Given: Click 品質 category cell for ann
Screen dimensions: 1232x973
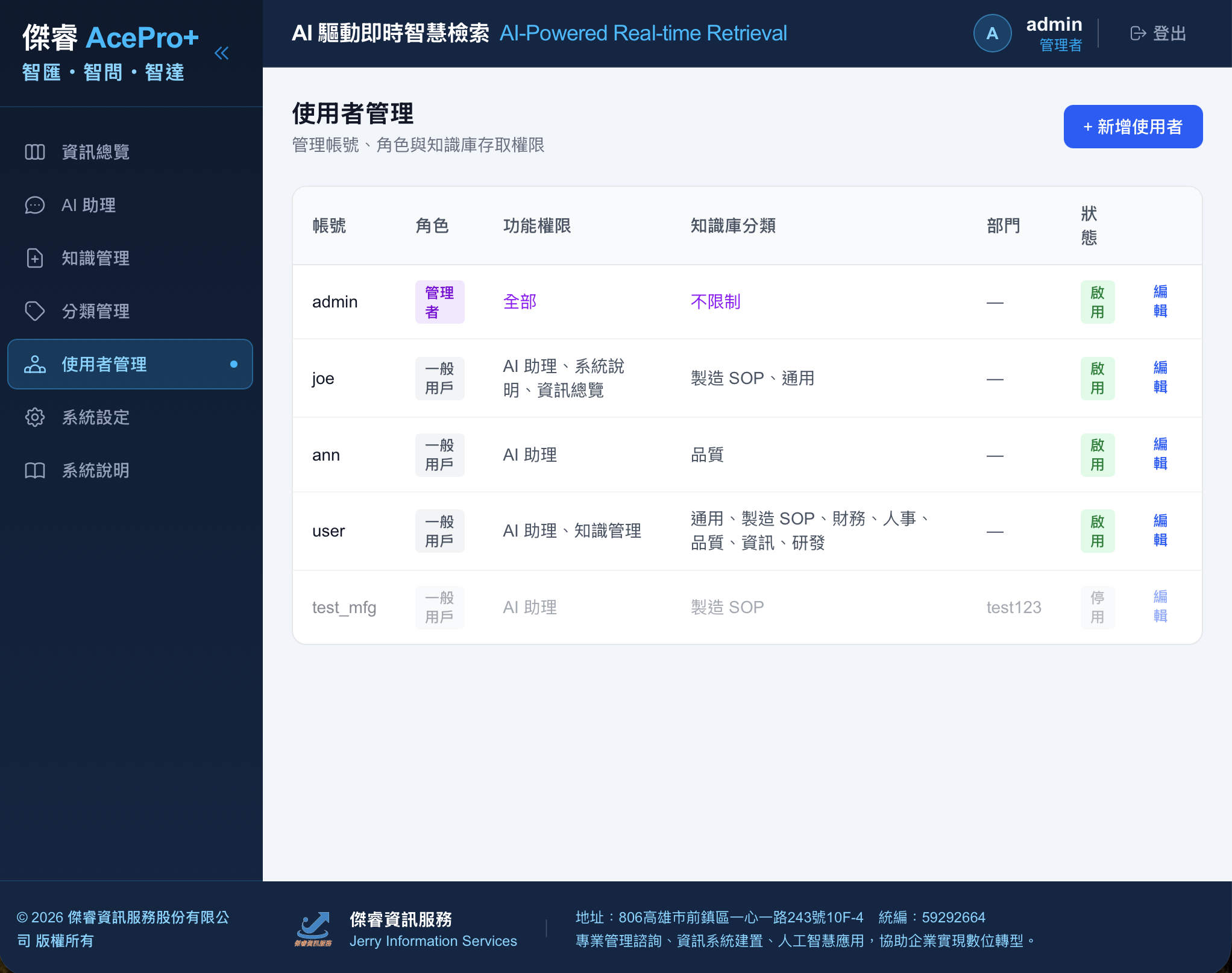Looking at the screenshot, I should pos(707,455).
